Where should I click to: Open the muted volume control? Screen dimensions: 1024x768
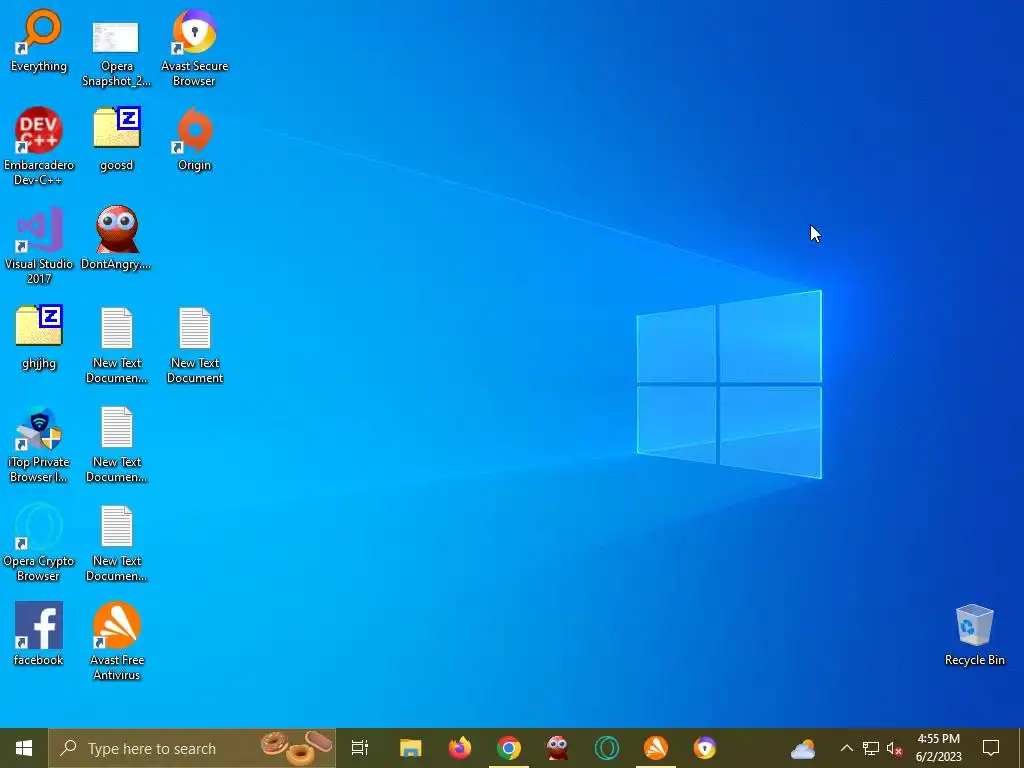pos(895,748)
